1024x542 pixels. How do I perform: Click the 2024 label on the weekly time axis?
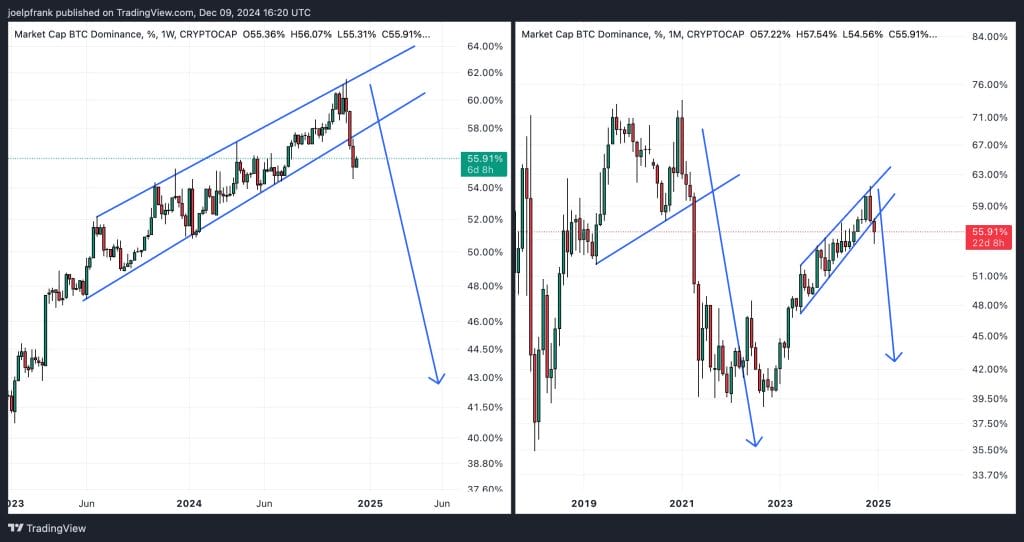[188, 503]
